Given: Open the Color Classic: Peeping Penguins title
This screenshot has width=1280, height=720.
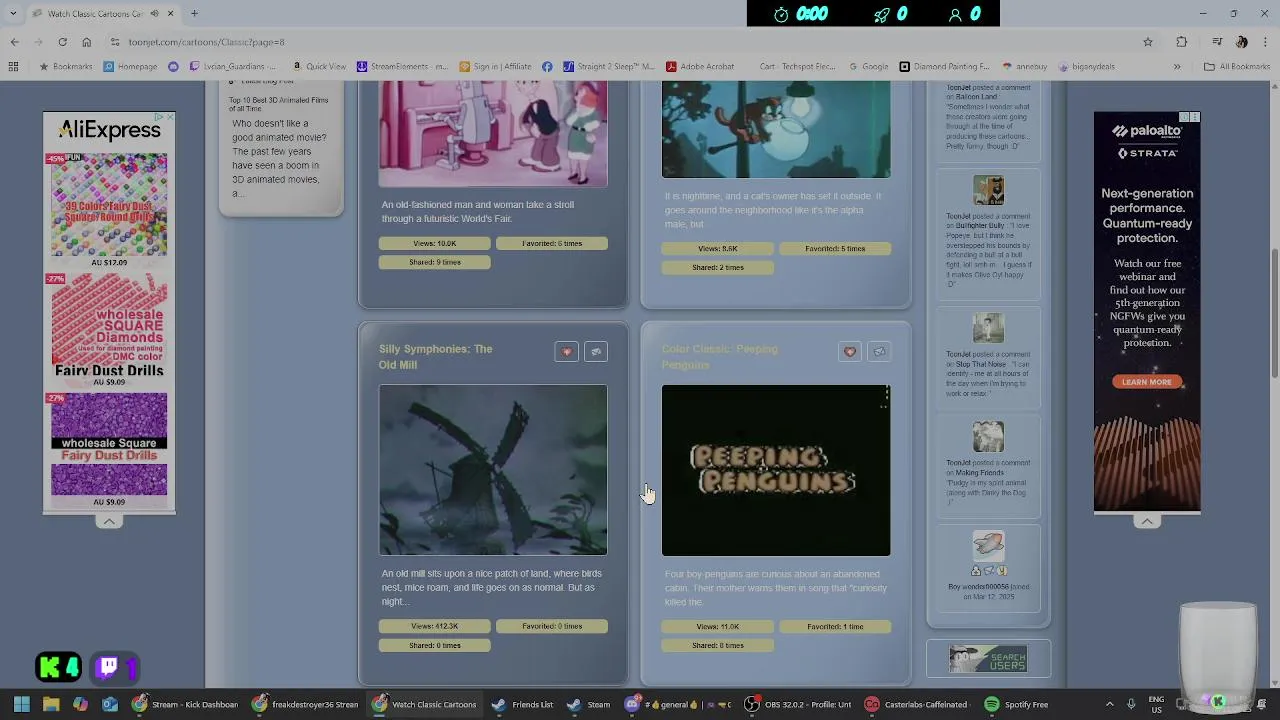Looking at the screenshot, I should [x=719, y=357].
